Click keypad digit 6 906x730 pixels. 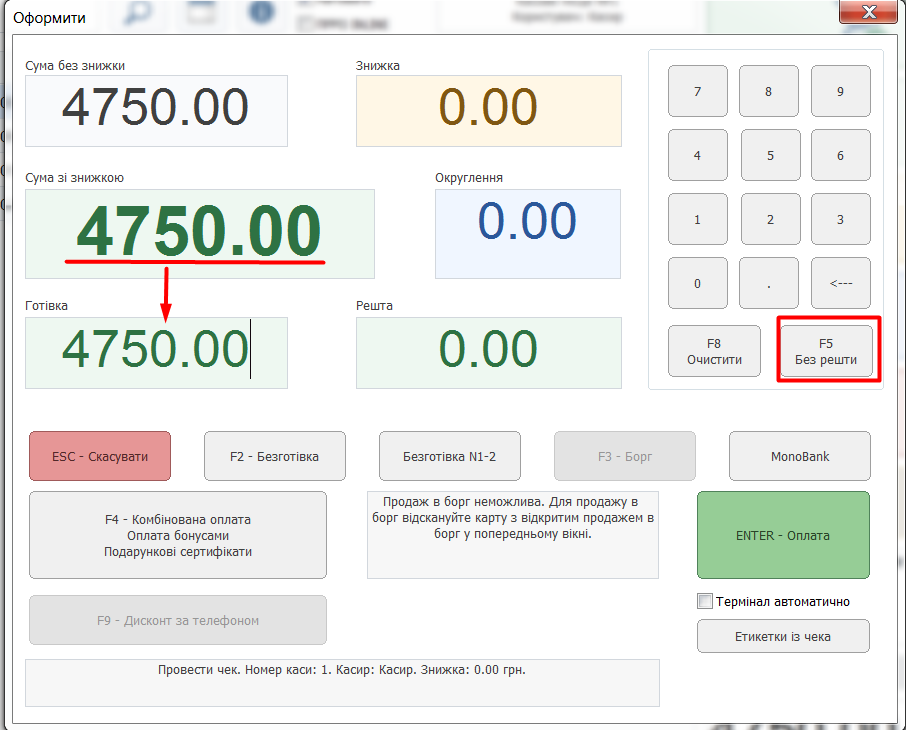(840, 155)
